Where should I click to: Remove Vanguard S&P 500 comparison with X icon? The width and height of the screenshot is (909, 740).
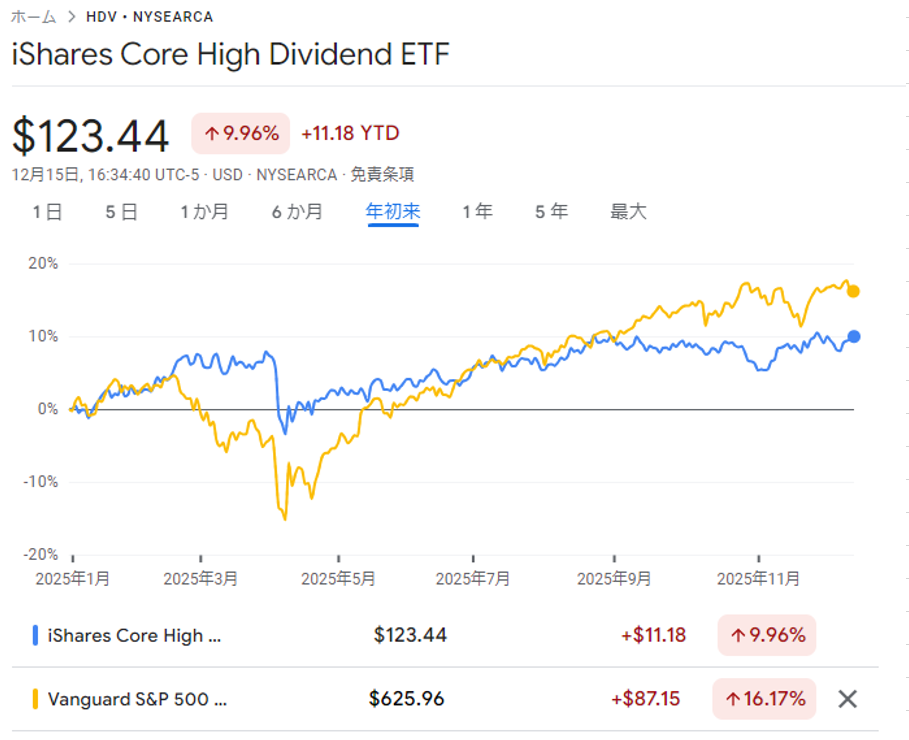click(847, 699)
